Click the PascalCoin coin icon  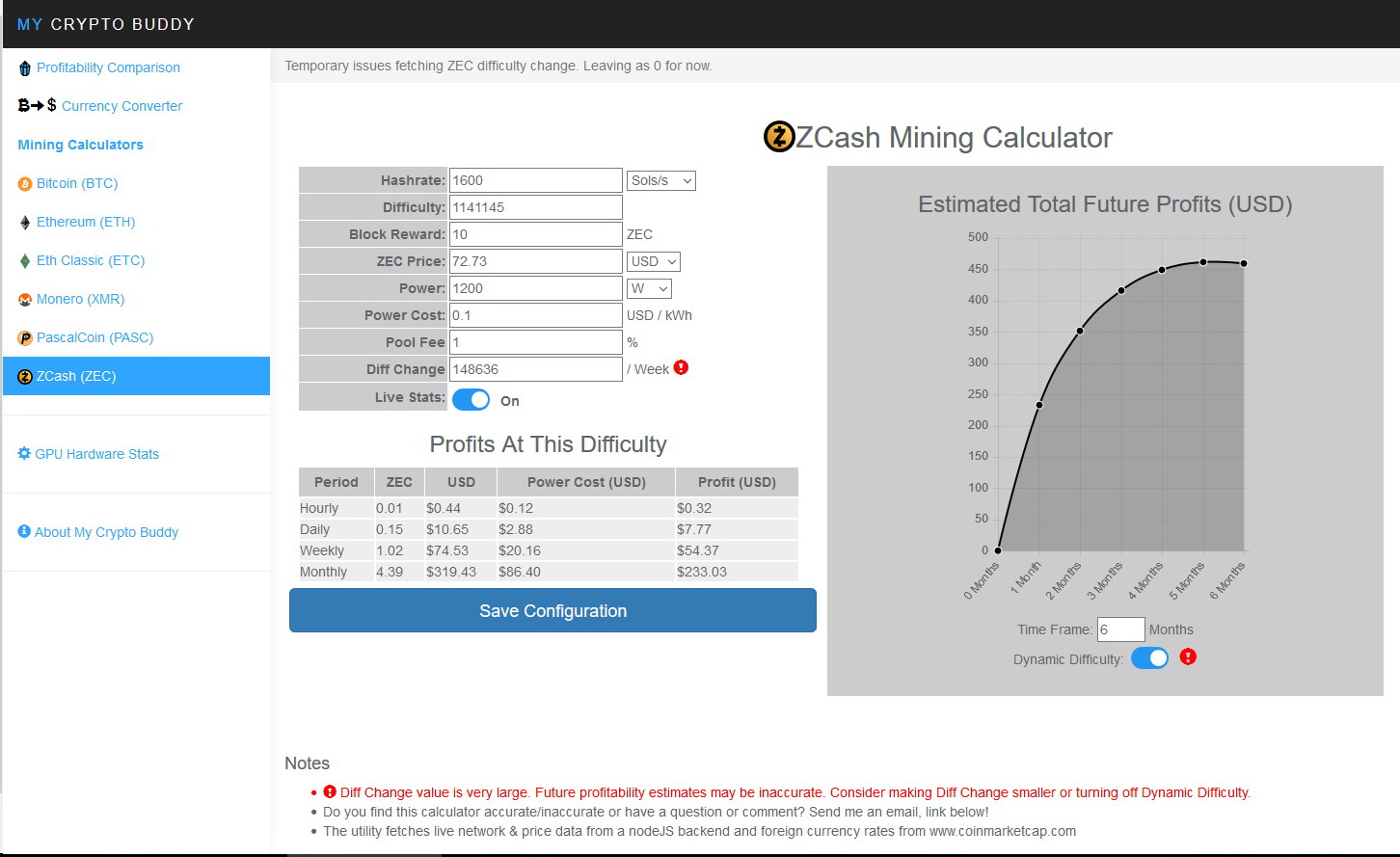(x=25, y=338)
